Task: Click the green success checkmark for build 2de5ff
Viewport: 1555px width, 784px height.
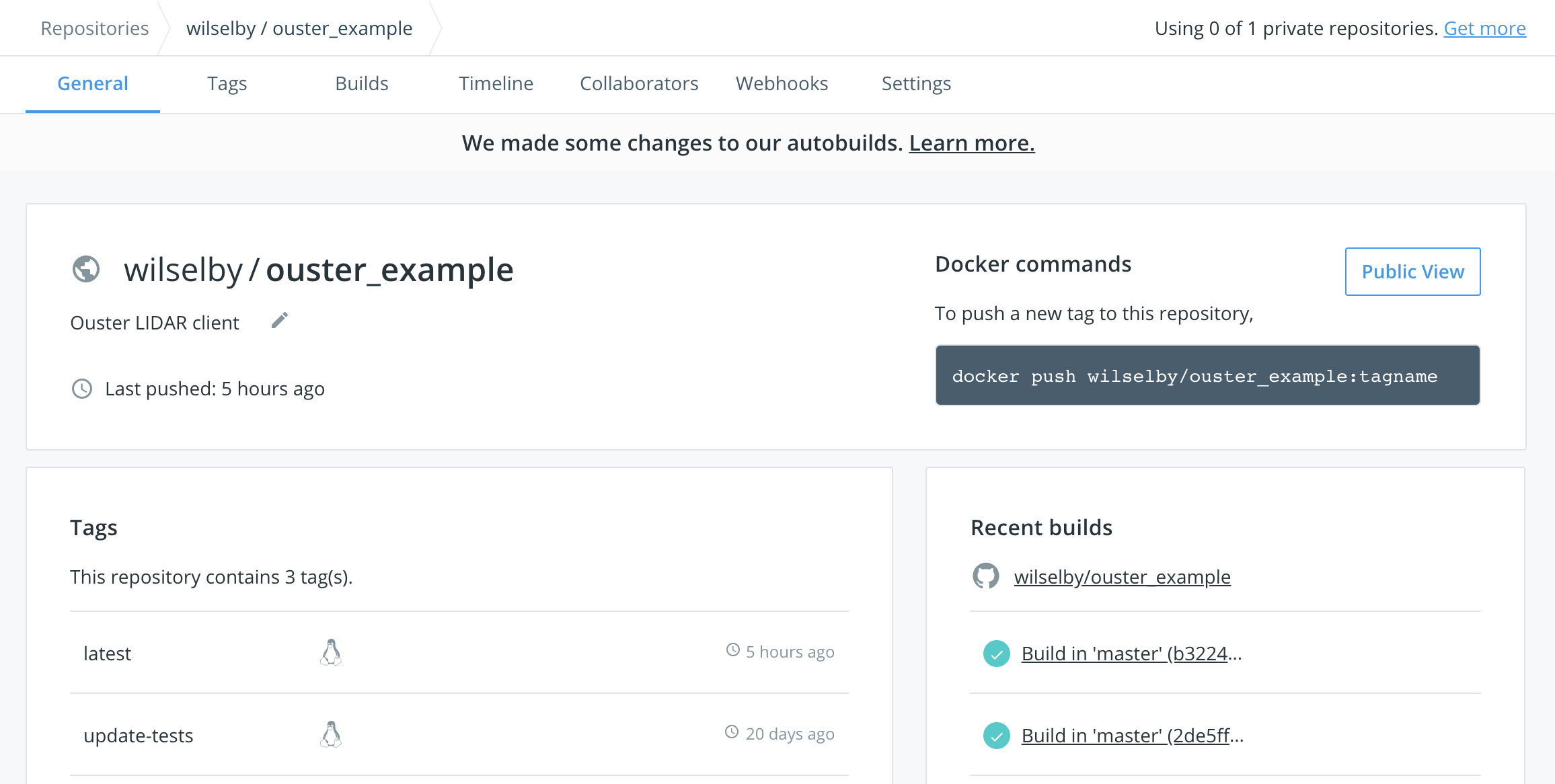Action: point(997,736)
